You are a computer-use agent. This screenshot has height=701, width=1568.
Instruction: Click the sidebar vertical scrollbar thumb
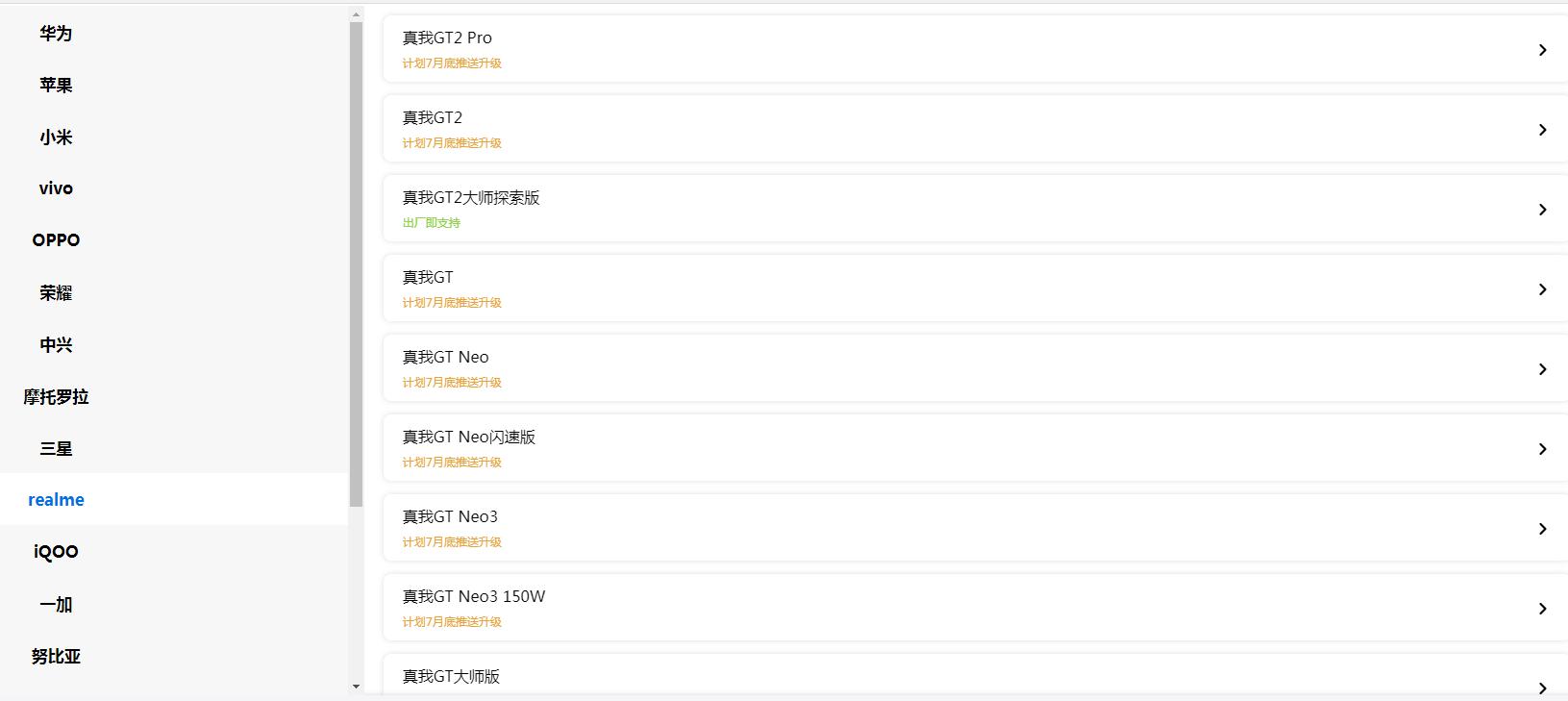(356, 264)
